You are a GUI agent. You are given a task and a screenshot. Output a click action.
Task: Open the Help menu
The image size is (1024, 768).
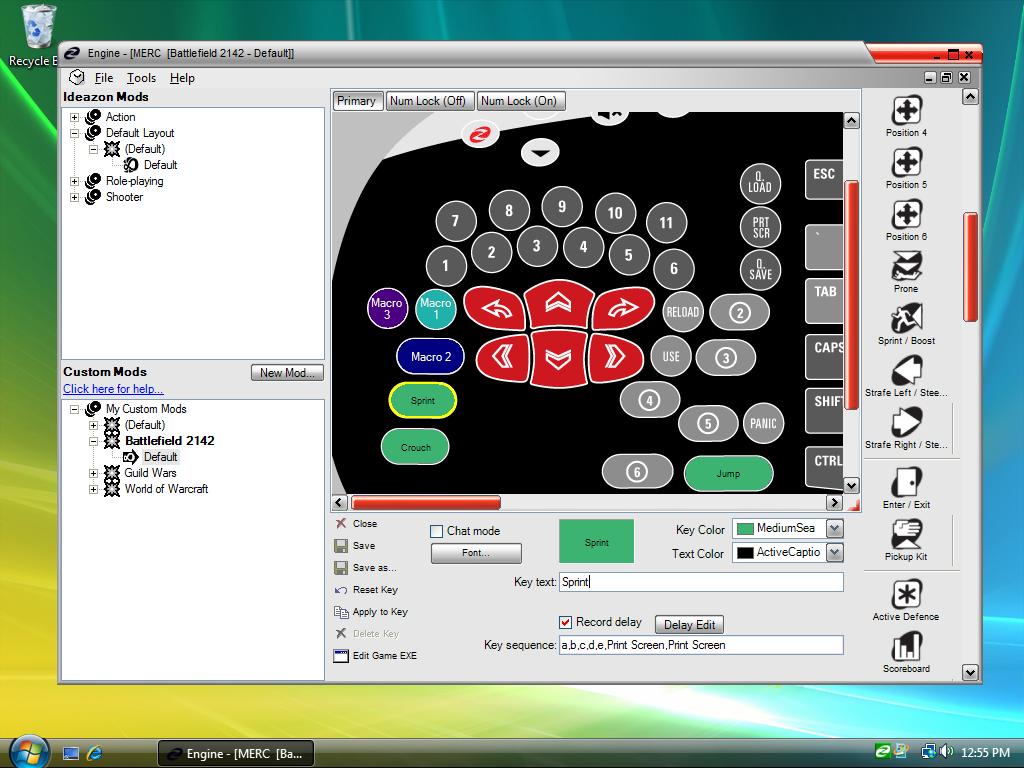[x=182, y=78]
